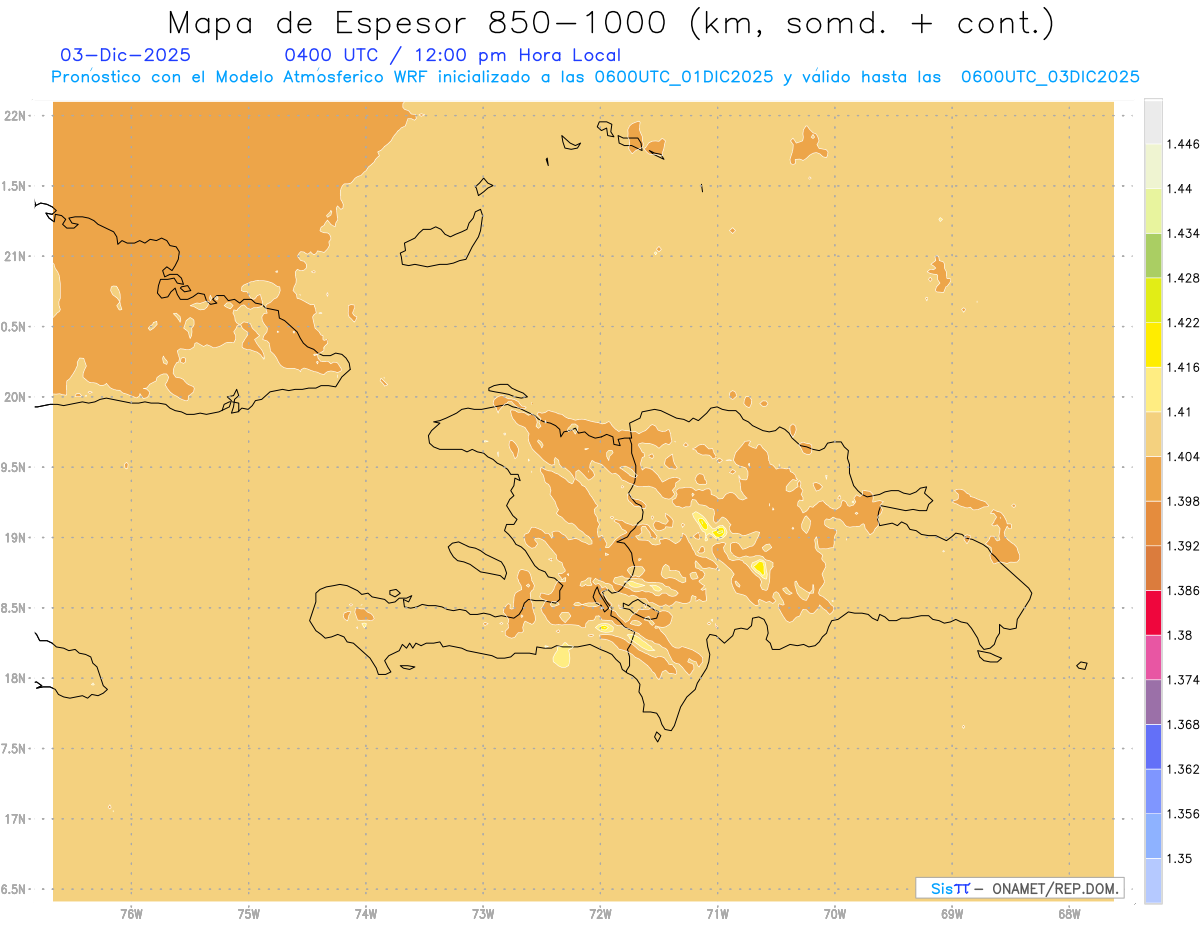1200x927 pixels.
Task: Click the WRF model forecast subtitle line
Action: tap(596, 77)
